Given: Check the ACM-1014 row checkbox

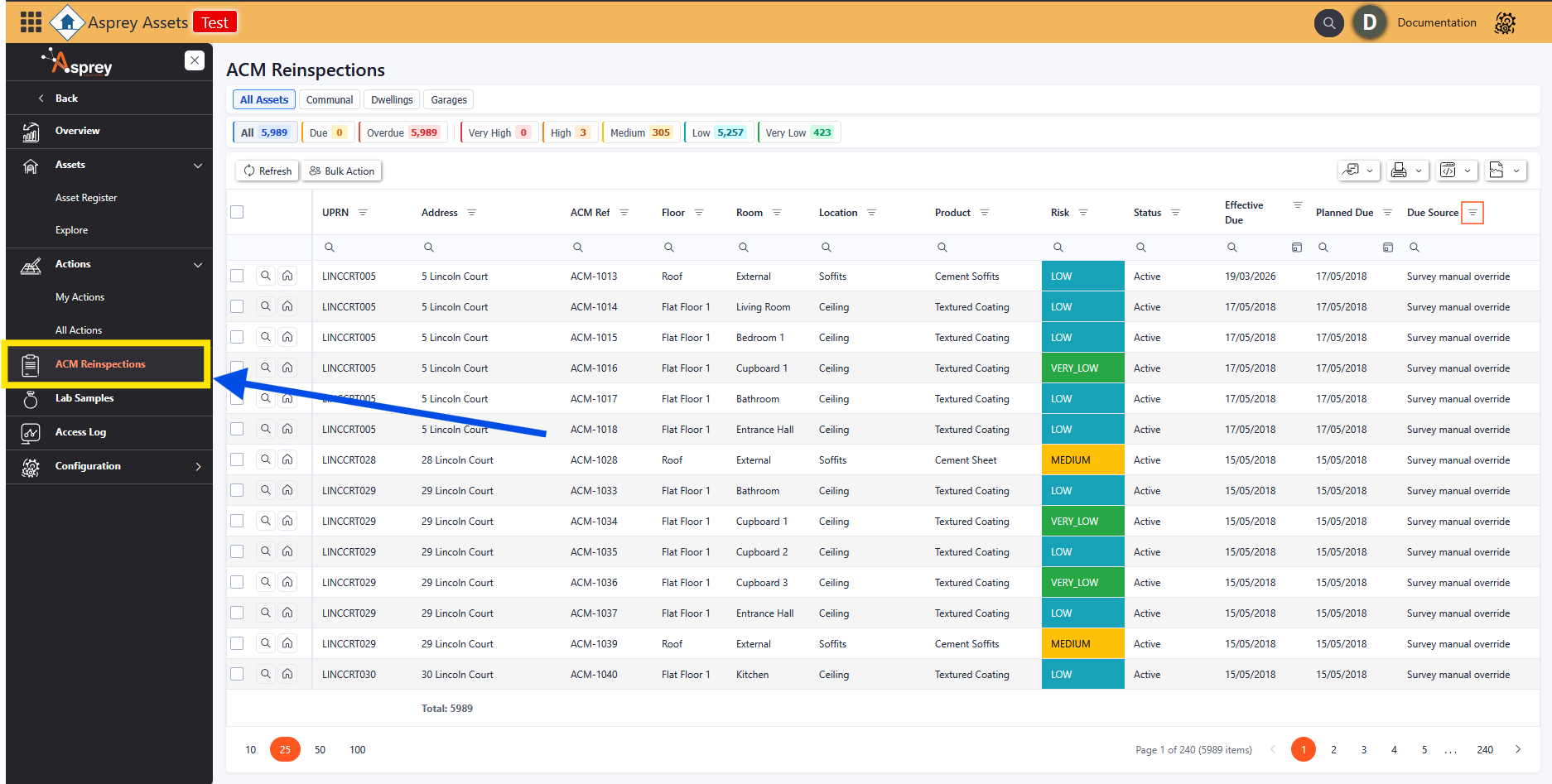Looking at the screenshot, I should tap(237, 306).
